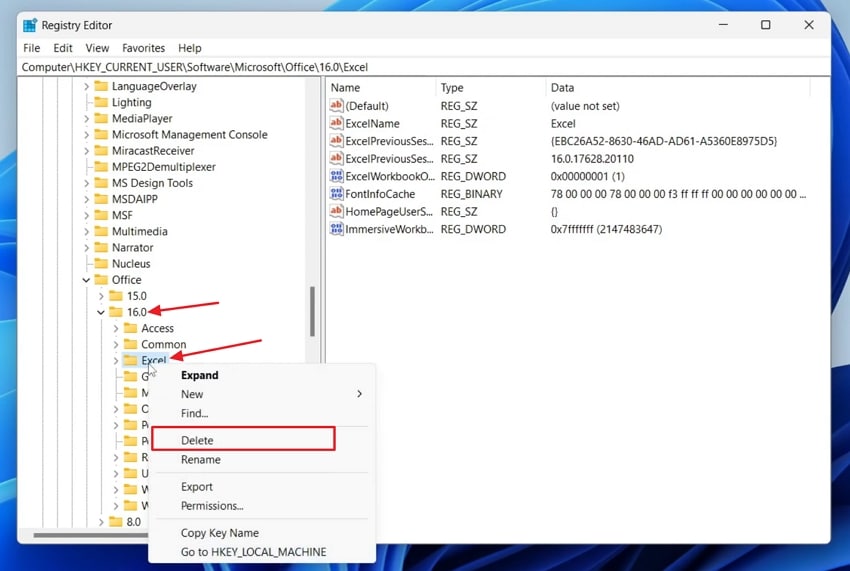This screenshot has height=571, width=850.
Task: Expand the 8.0 key
Action: pos(101,522)
